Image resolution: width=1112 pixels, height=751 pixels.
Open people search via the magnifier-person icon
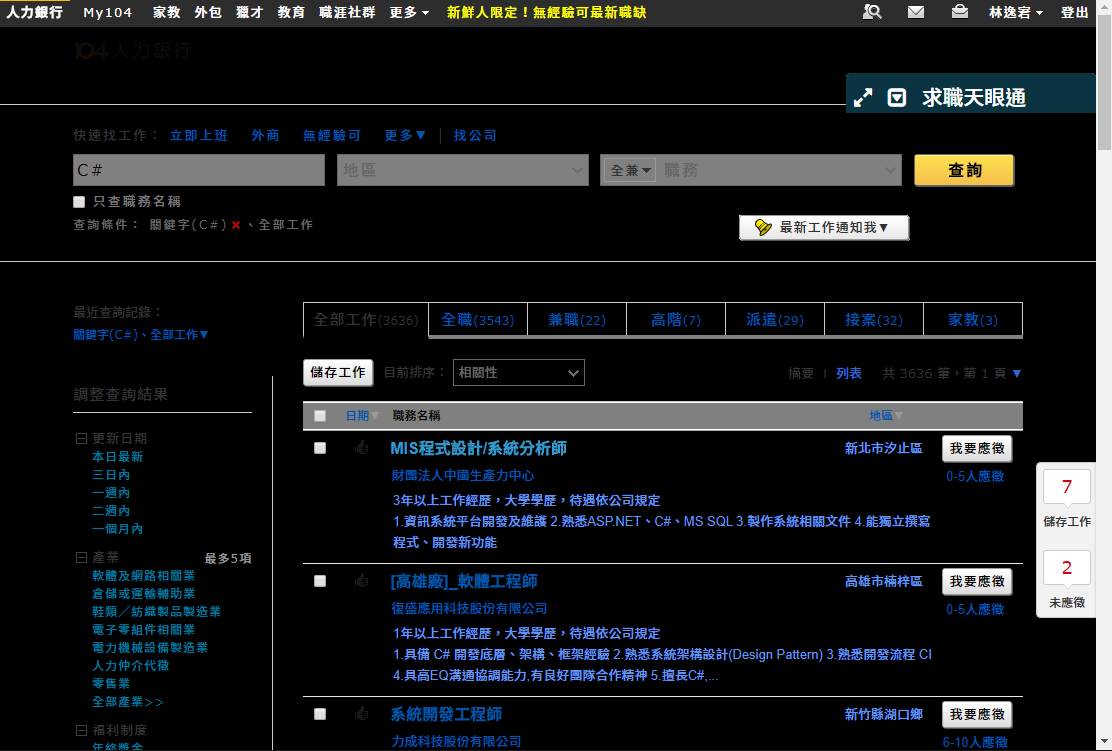(x=873, y=12)
